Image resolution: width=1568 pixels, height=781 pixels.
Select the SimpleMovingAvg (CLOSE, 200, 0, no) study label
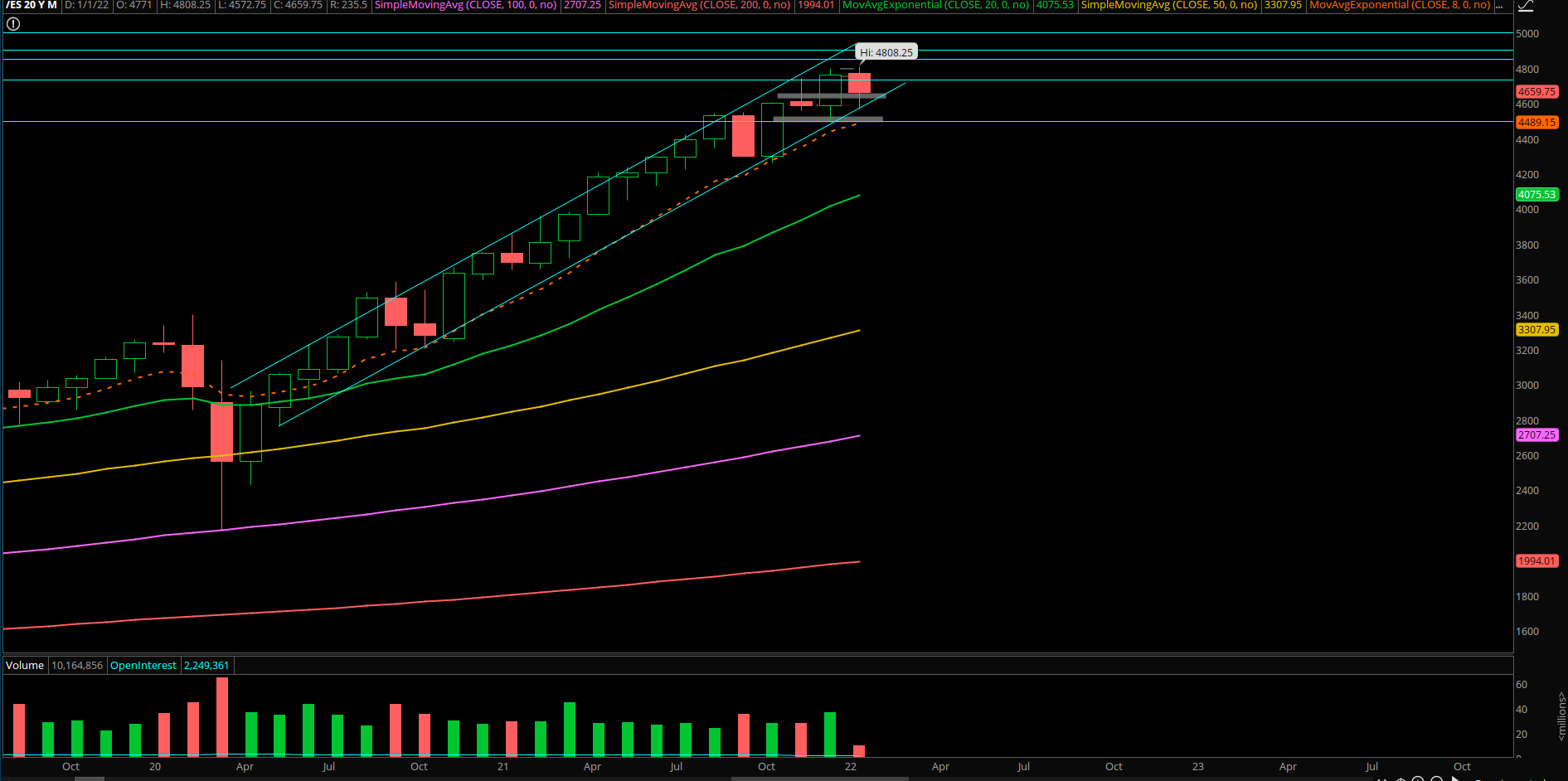coord(700,5)
